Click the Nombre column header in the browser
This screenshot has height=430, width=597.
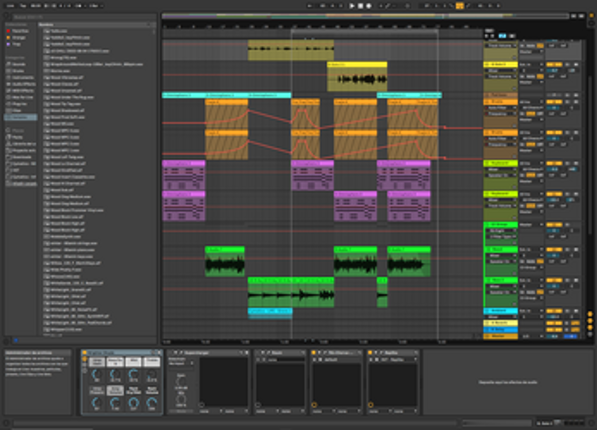(x=96, y=24)
